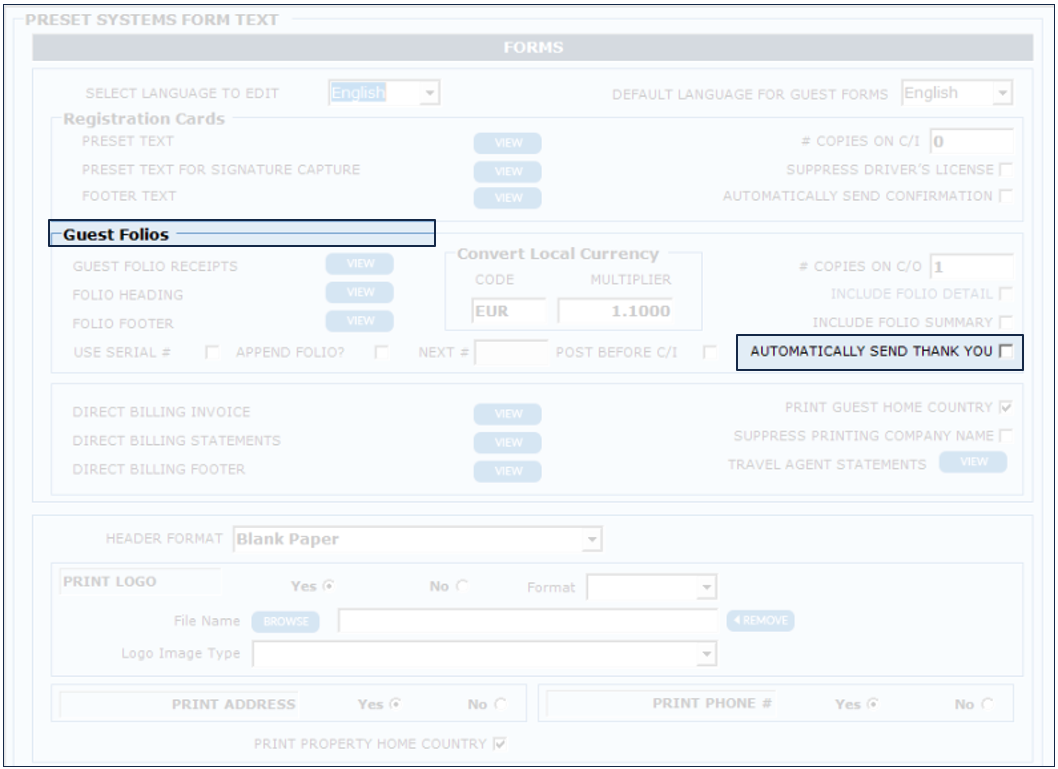
Task: Uncheck Print Guest Home Country checkbox
Action: click(x=1005, y=408)
